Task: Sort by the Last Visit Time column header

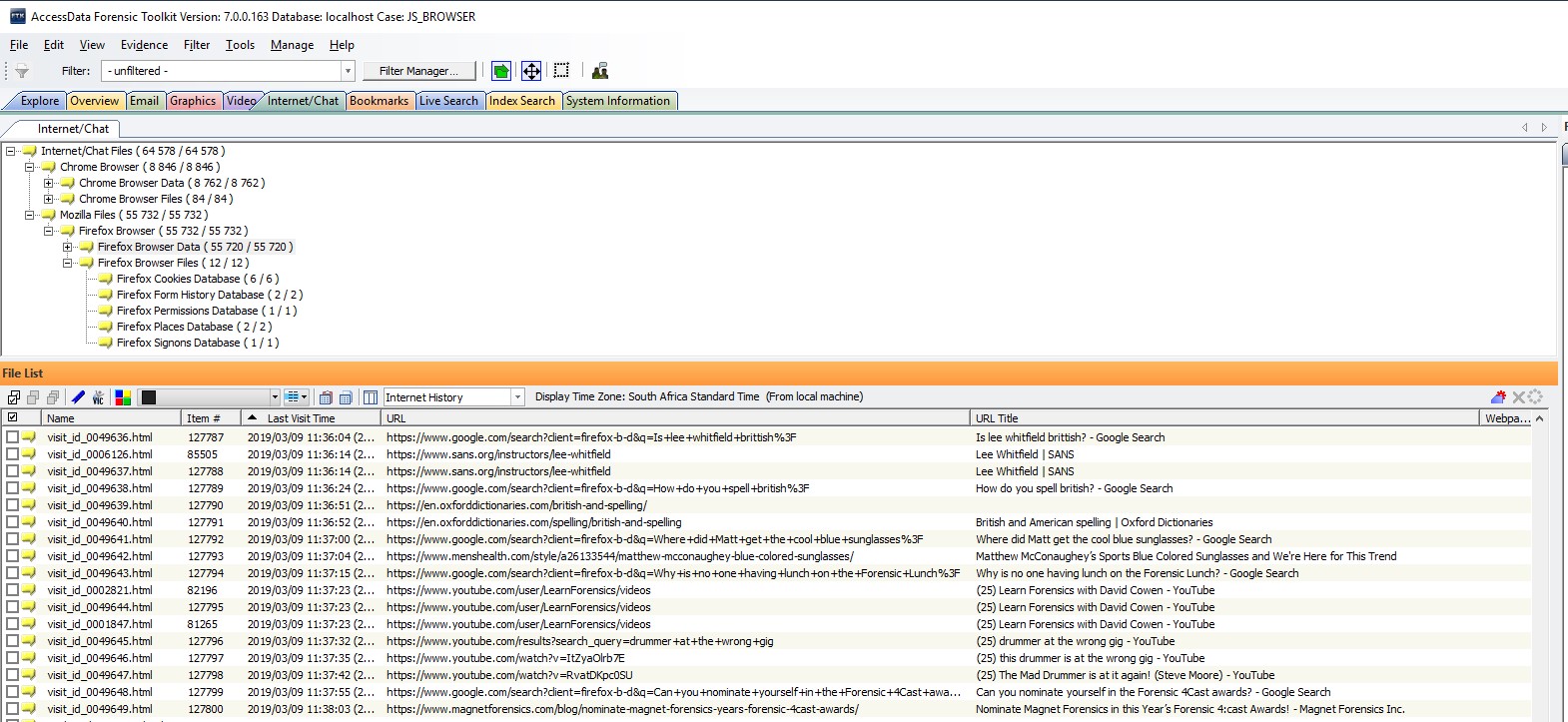Action: tap(312, 418)
